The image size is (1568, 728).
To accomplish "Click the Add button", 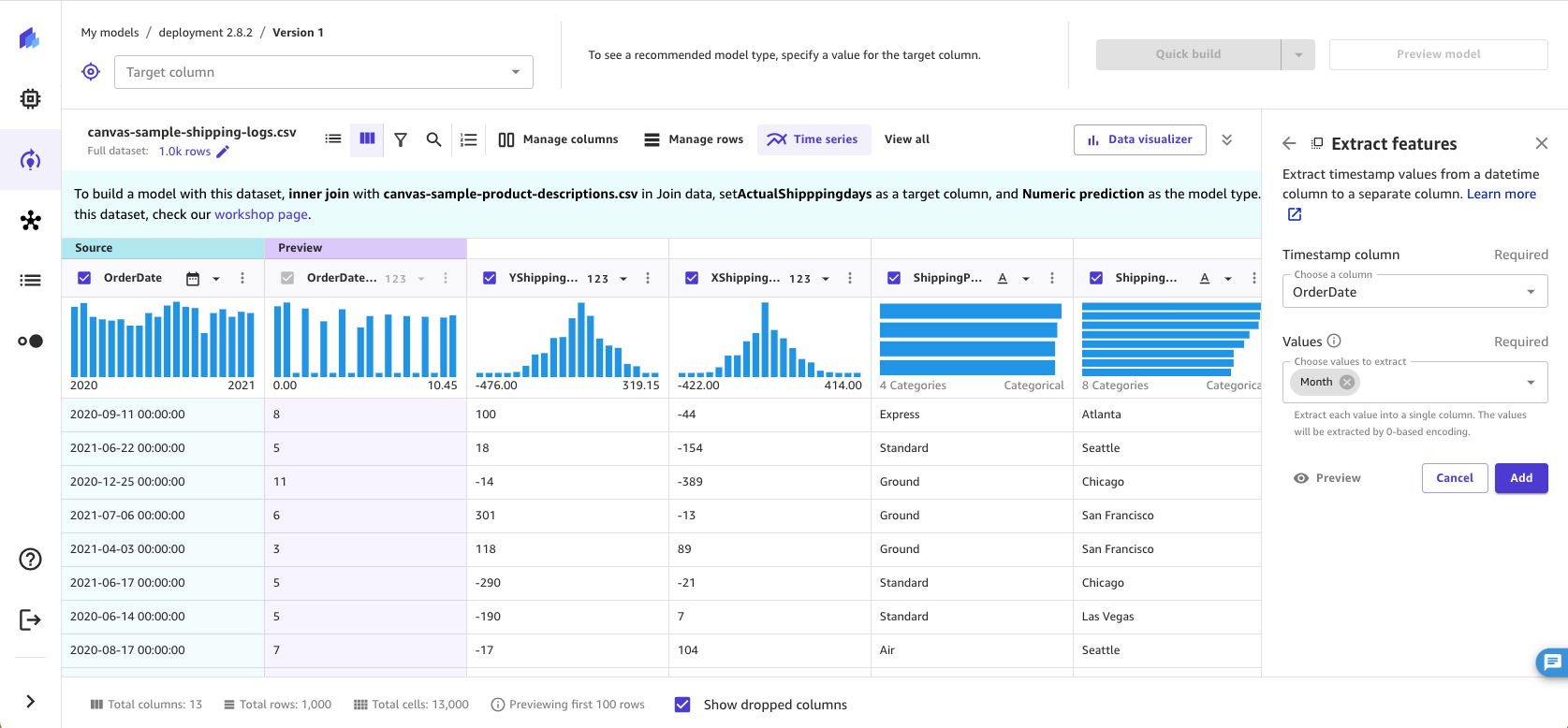I will click(x=1520, y=478).
